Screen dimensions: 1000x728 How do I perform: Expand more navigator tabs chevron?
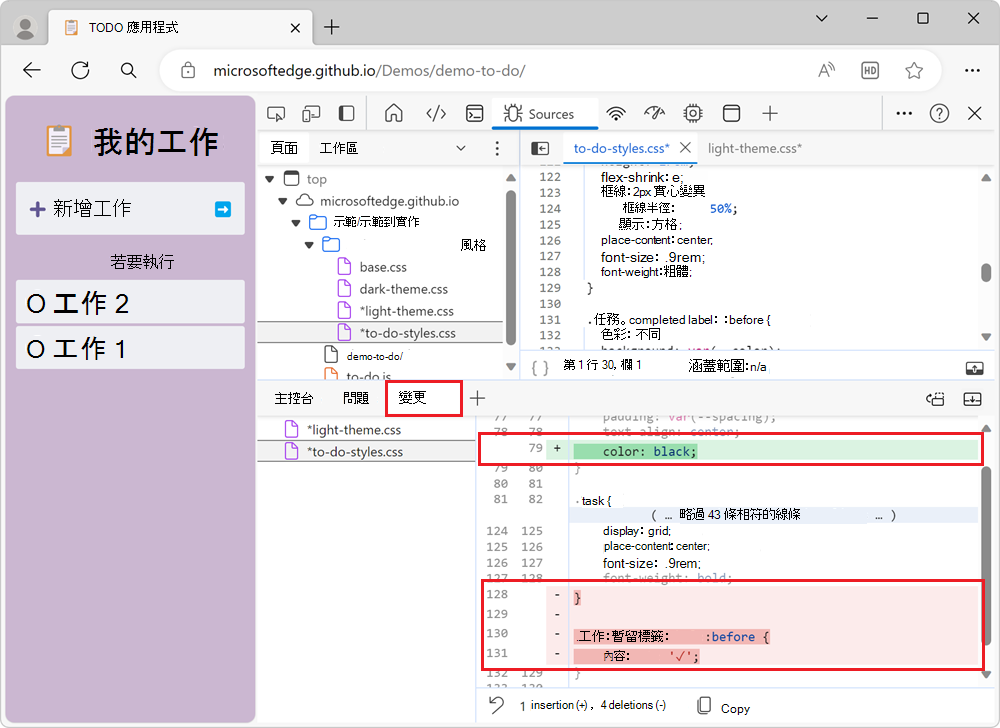pos(460,148)
